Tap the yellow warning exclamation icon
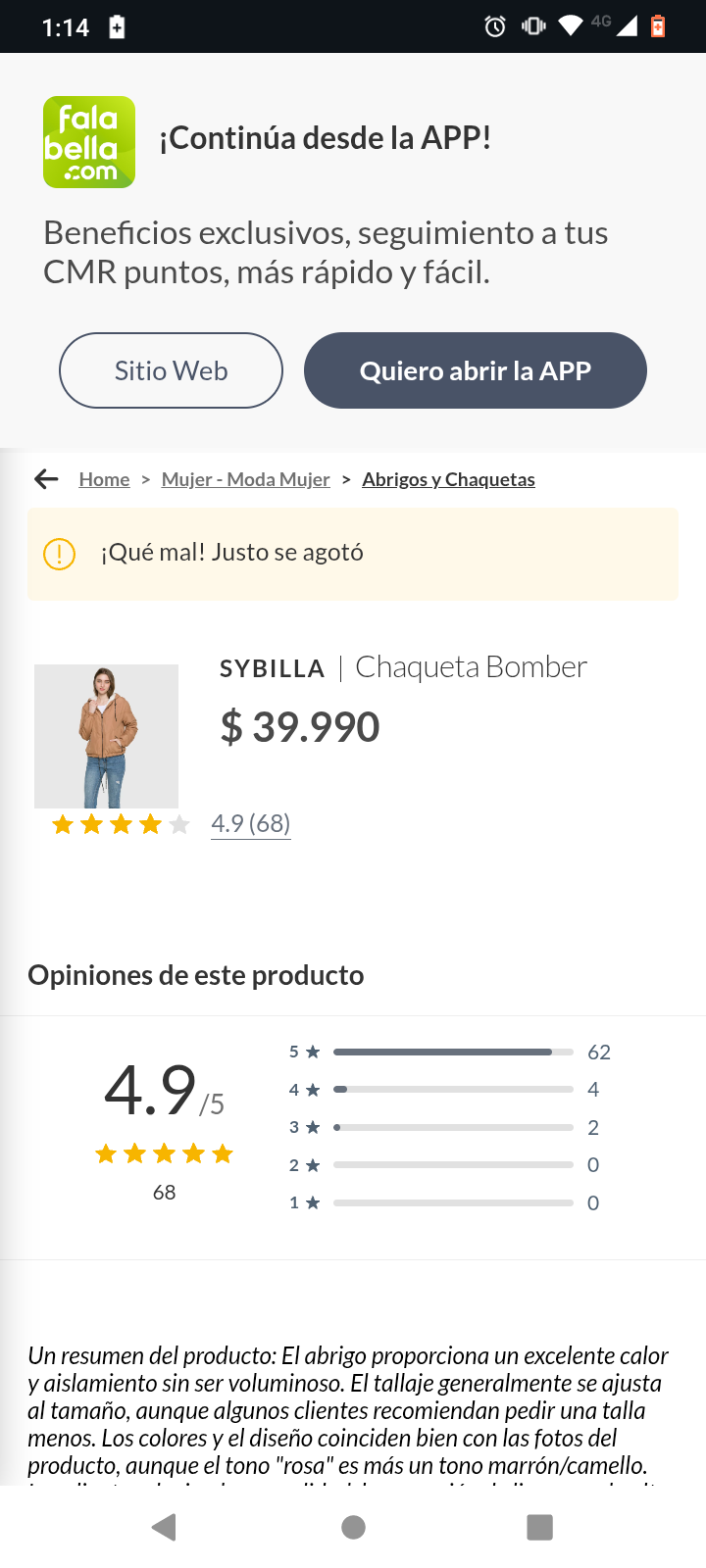Viewport: 706px width, 1568px height. [x=60, y=554]
